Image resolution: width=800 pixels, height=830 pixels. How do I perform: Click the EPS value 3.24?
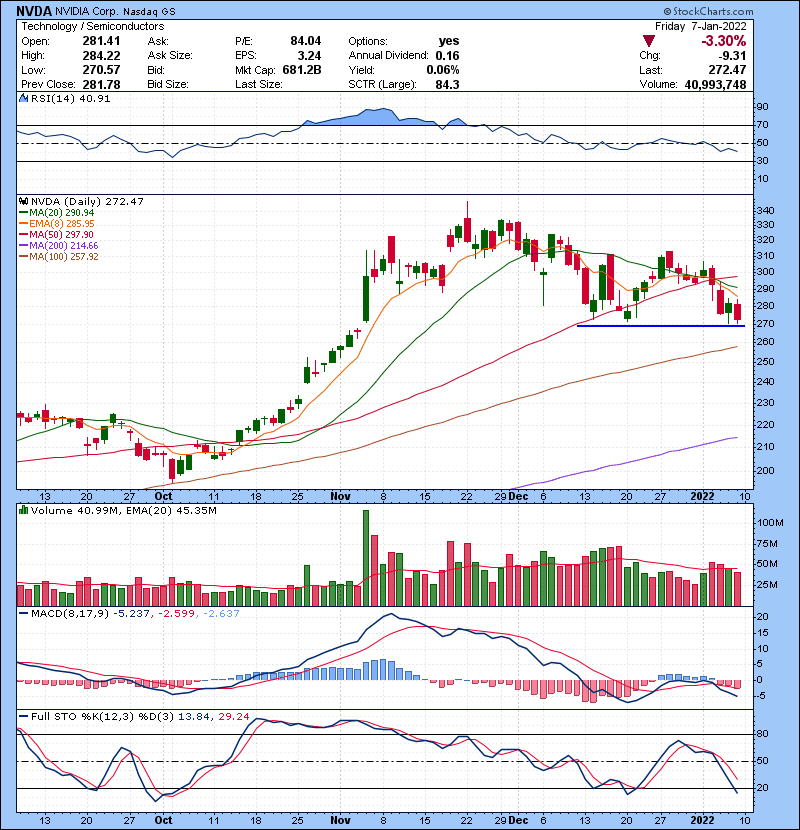click(x=309, y=56)
